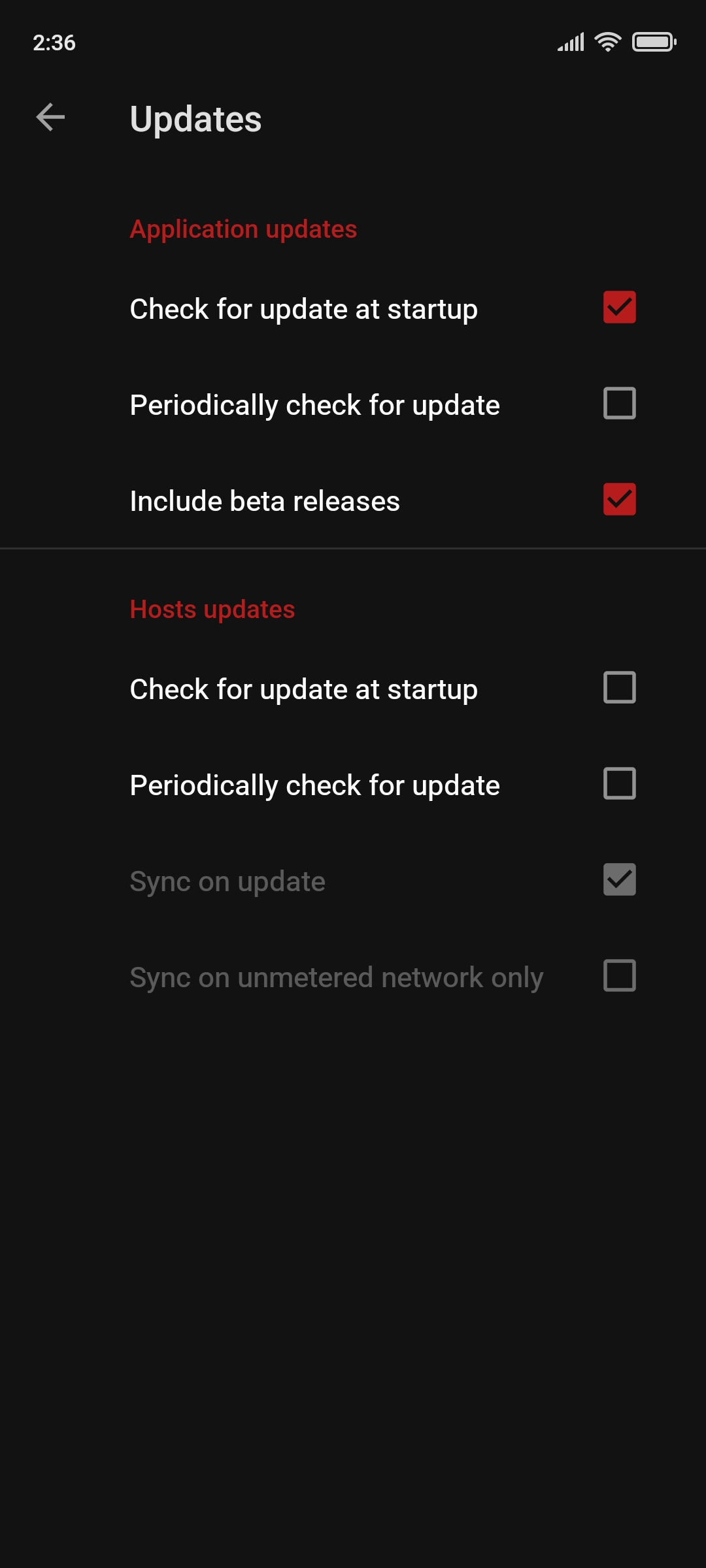Tap the Sync on unmetered network only label
The width and height of the screenshot is (706, 1568).
pyautogui.click(x=335, y=977)
